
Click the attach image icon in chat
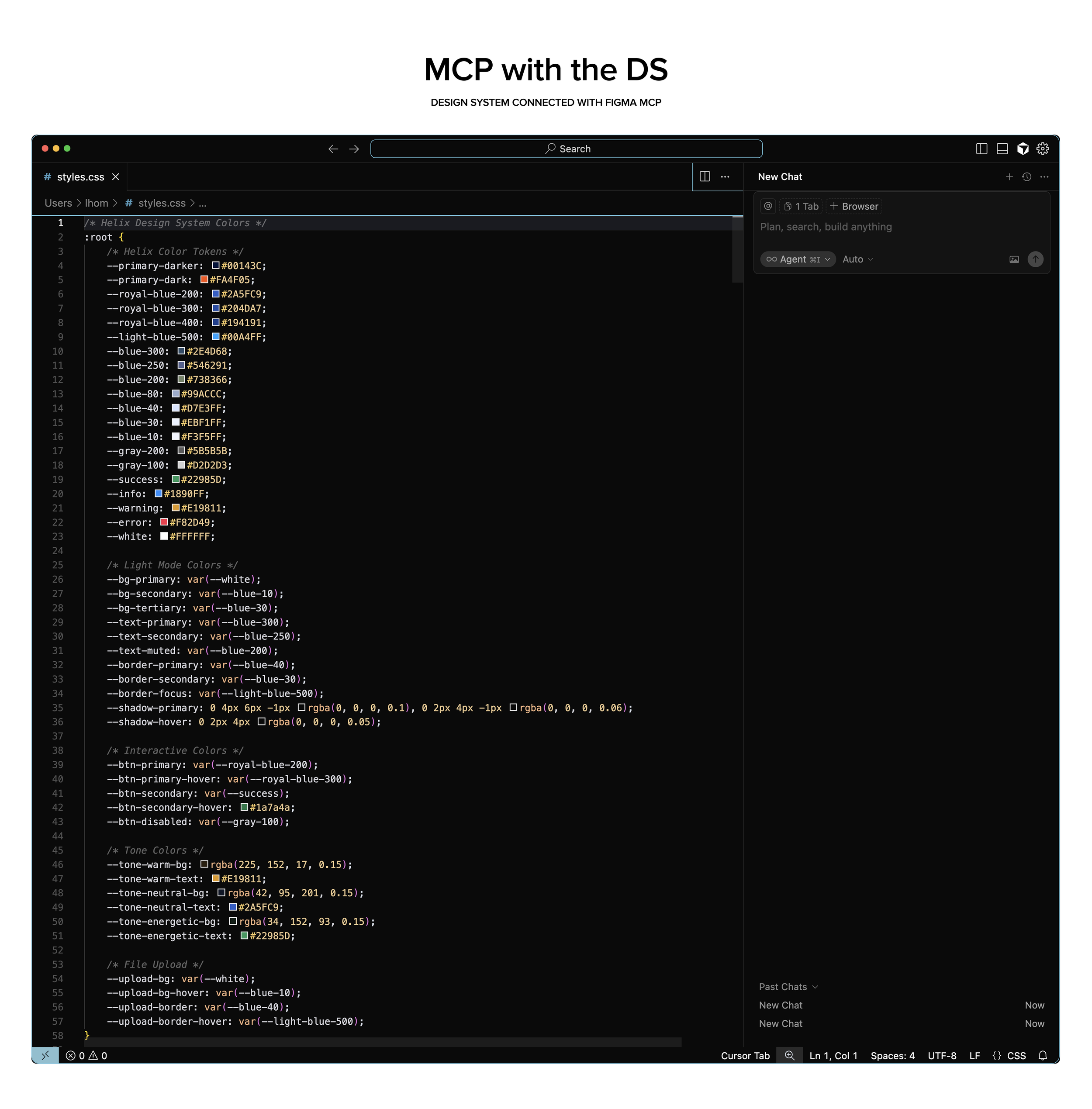[1014, 259]
